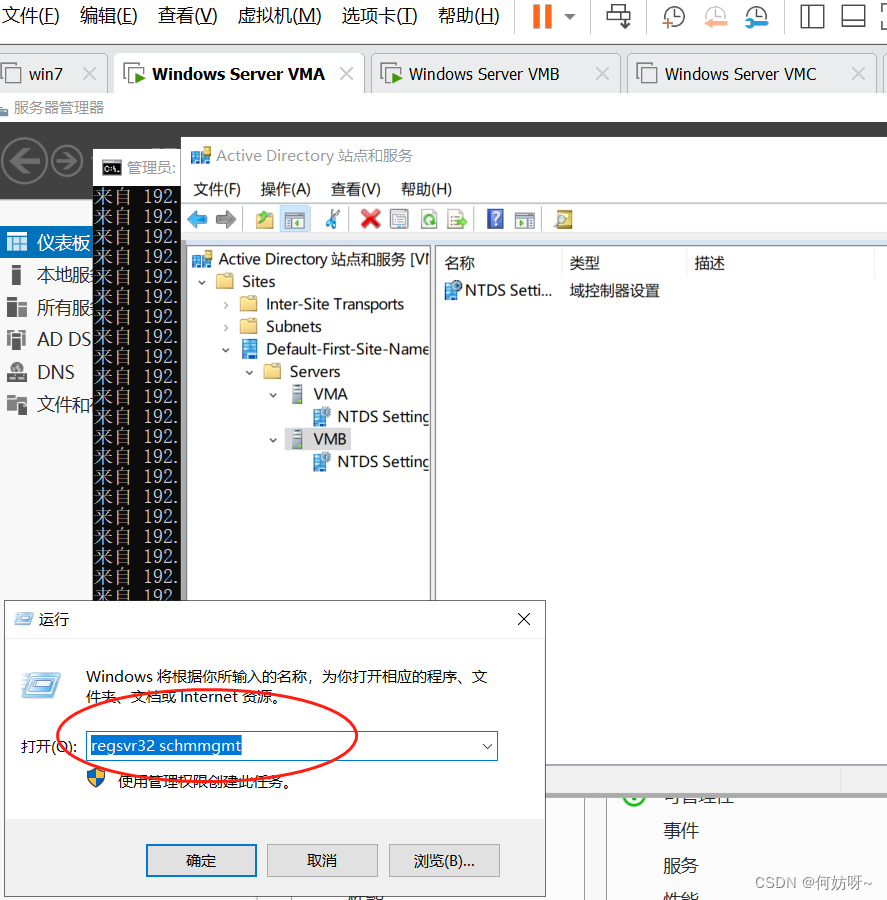Click the Cut scissors icon in toolbar
The height and width of the screenshot is (900, 887).
coord(333,219)
